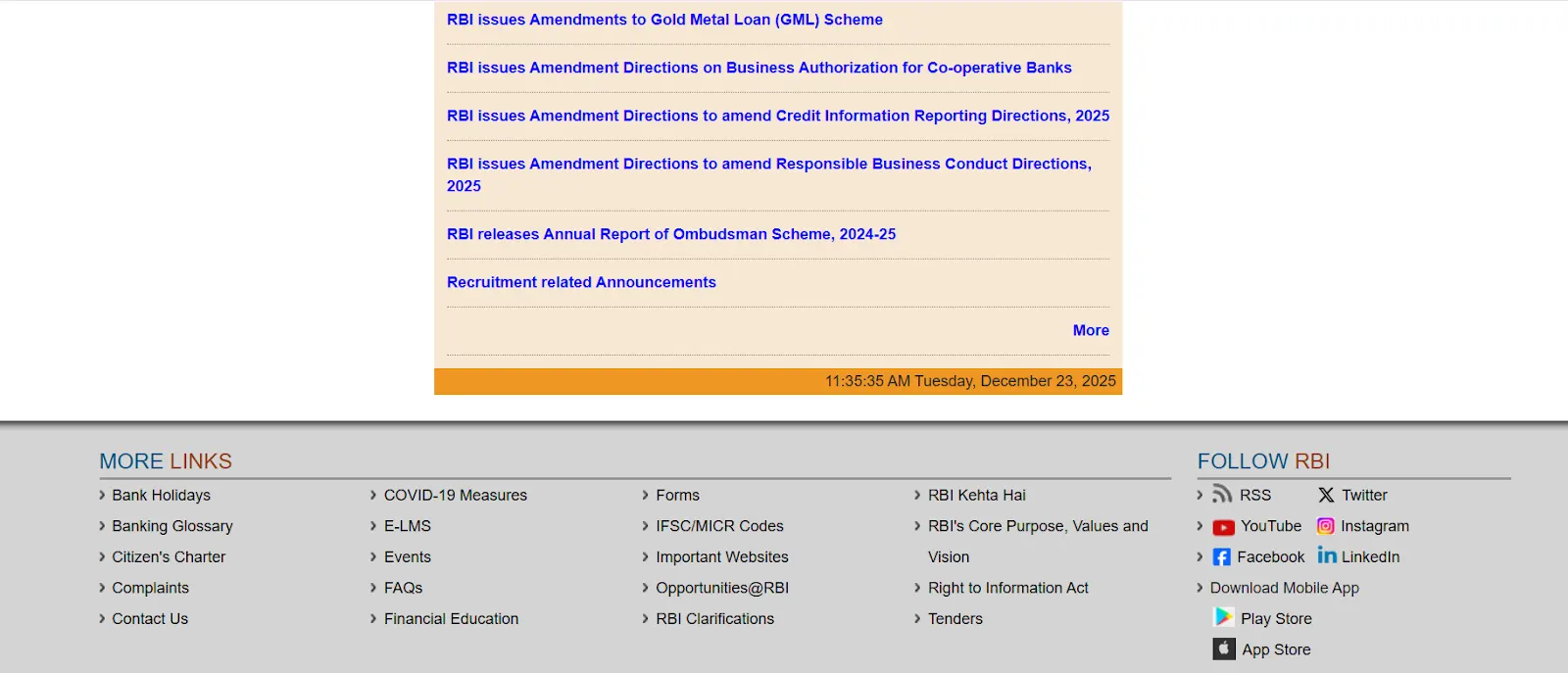Open Business Authorization for Co-operative Banks news

[759, 68]
